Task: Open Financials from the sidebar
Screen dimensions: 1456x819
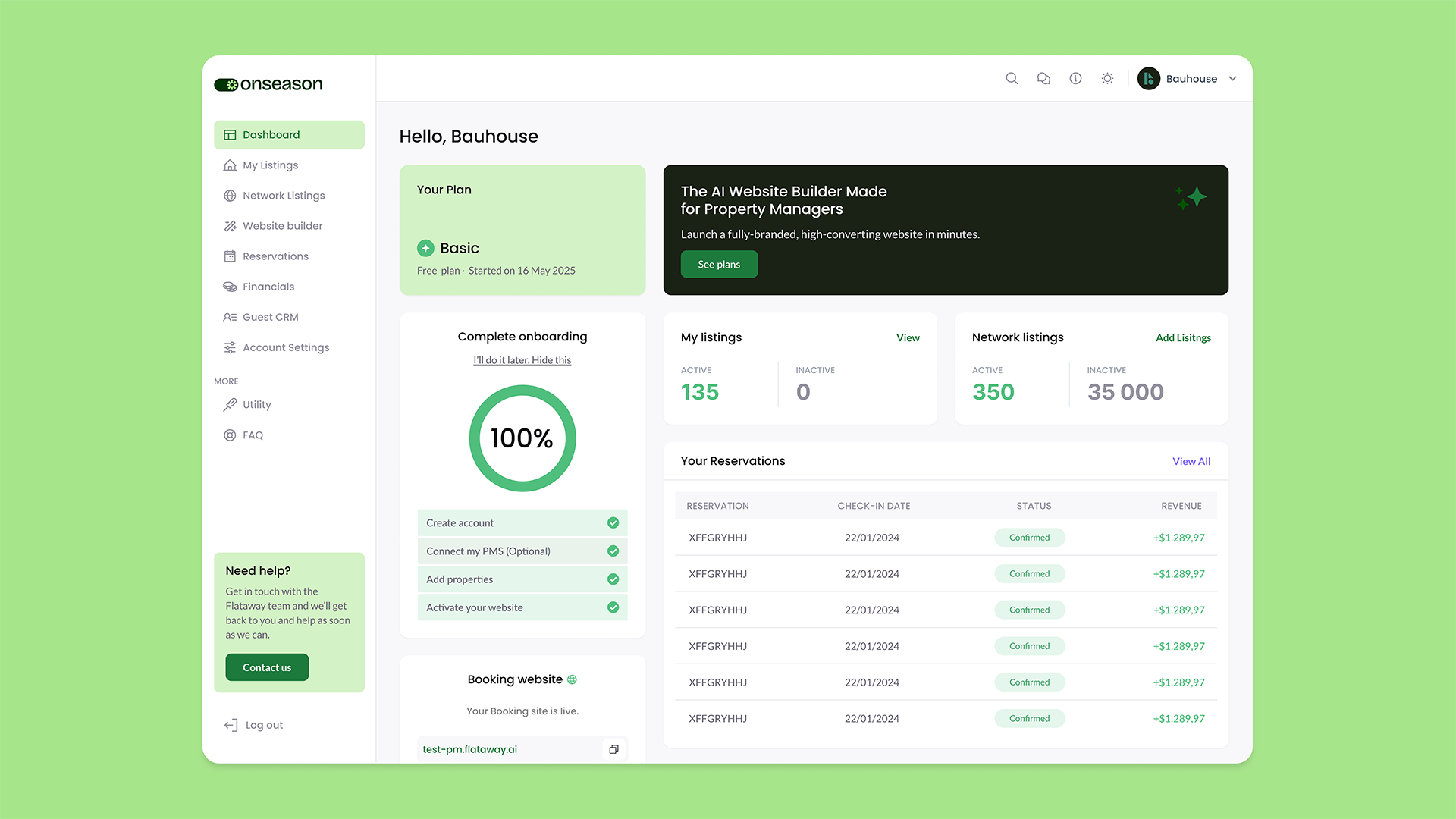Action: click(x=268, y=287)
